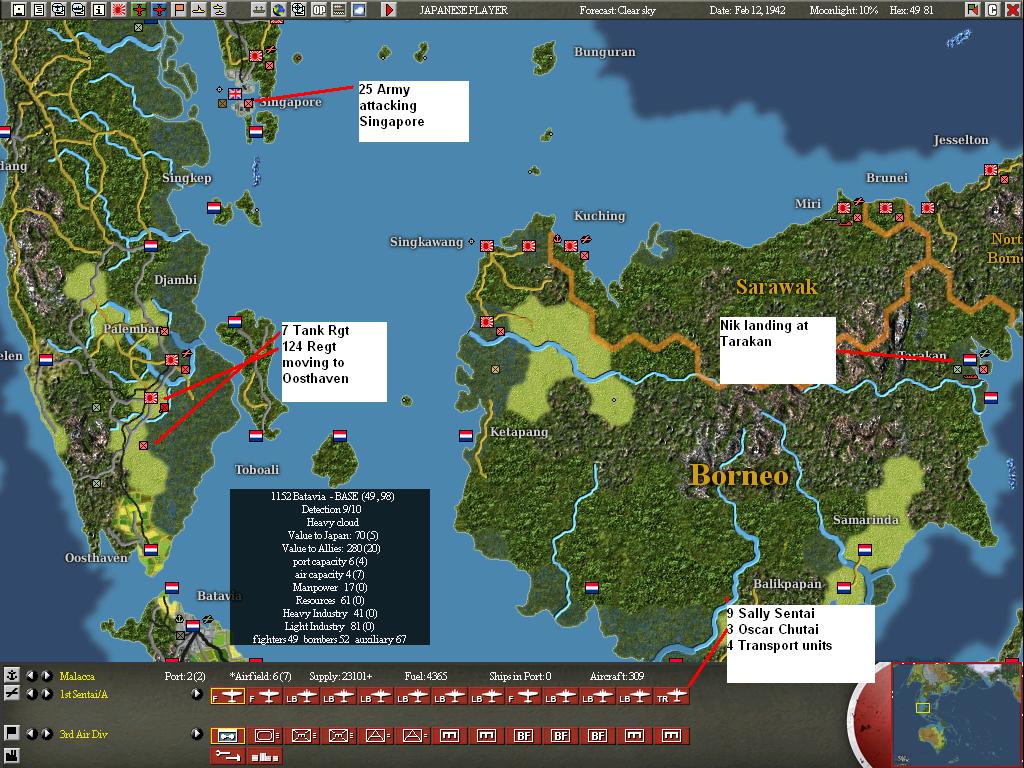Viewport: 1024px width, 768px height.
Task: Select the bar-chart unit icon in second row
Action: click(x=264, y=756)
